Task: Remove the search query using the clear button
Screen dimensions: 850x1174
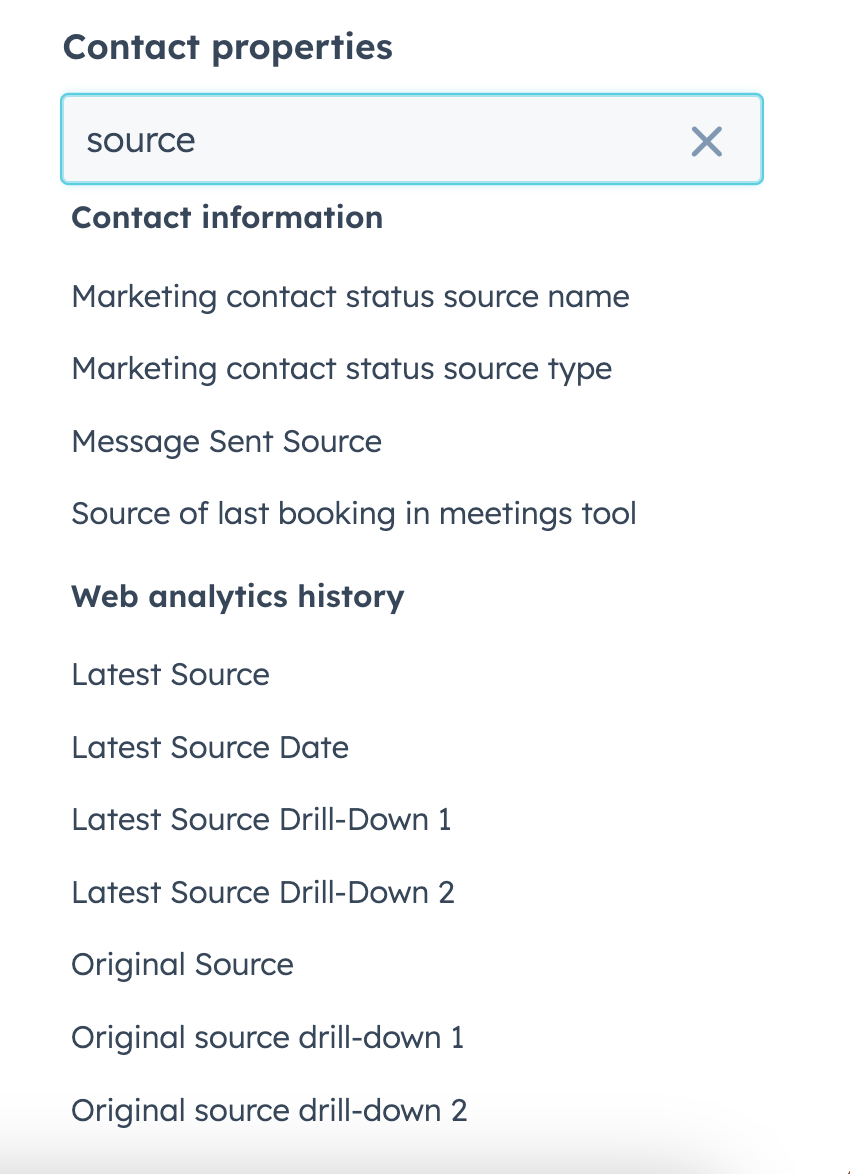Action: point(706,141)
